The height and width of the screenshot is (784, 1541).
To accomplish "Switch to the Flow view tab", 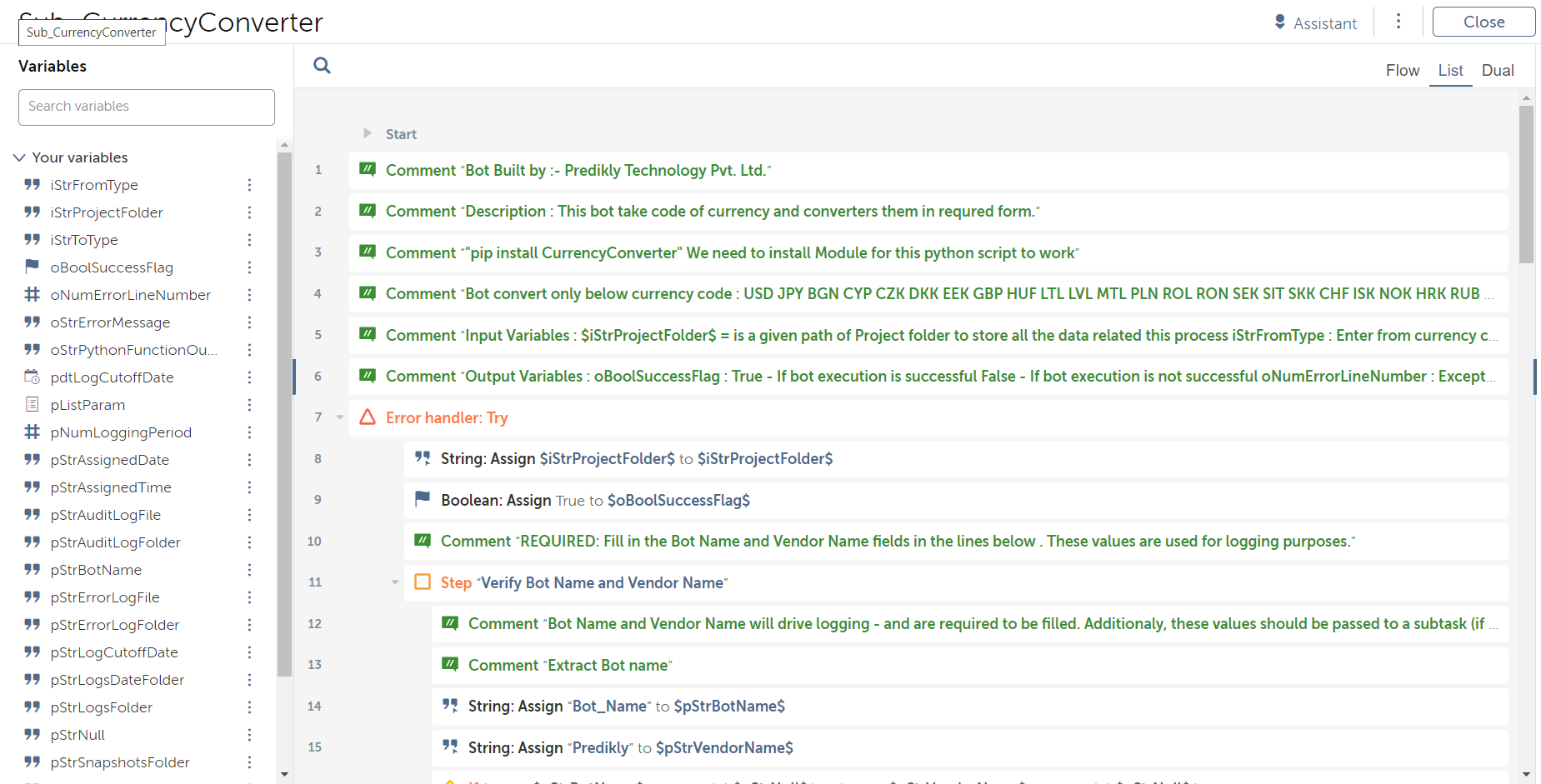I will (x=1402, y=71).
